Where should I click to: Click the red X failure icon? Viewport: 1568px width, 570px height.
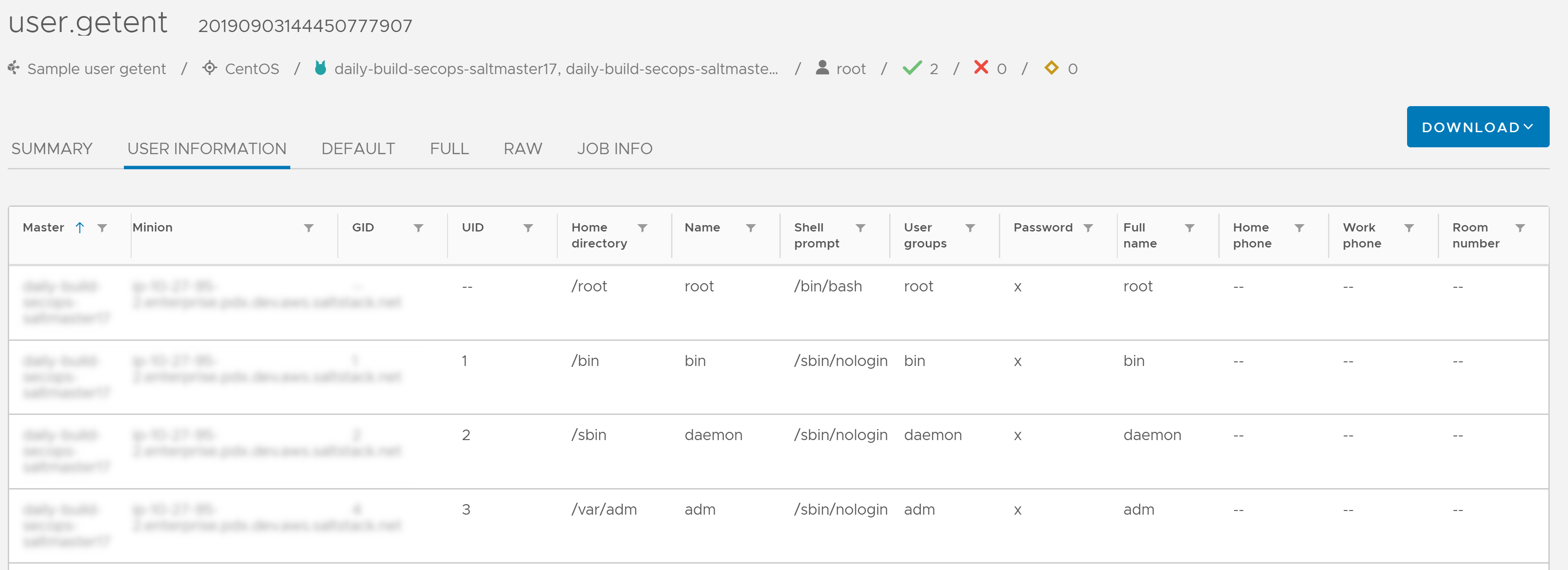click(983, 69)
